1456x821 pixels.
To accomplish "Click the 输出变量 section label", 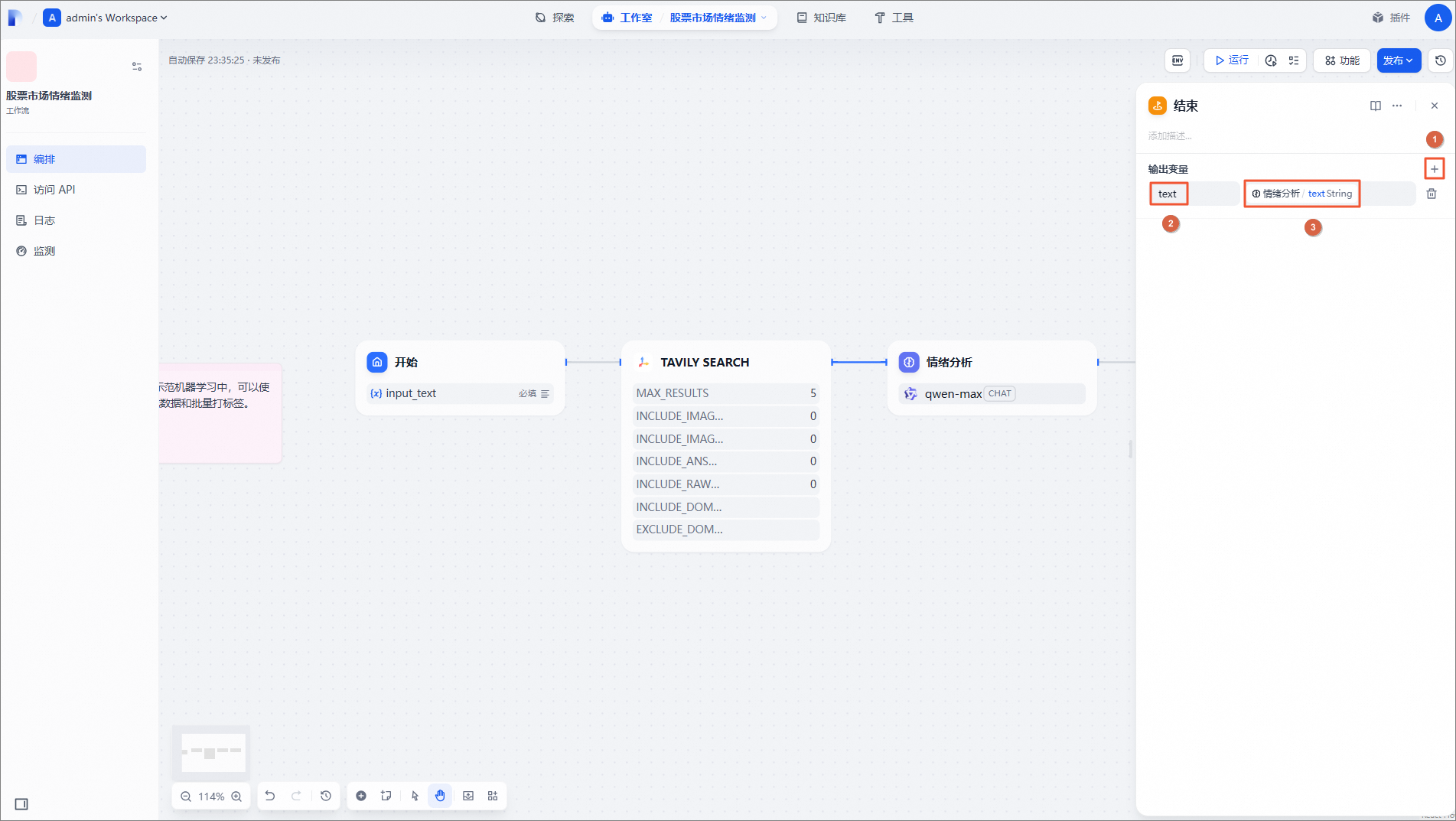I will 1168,169.
